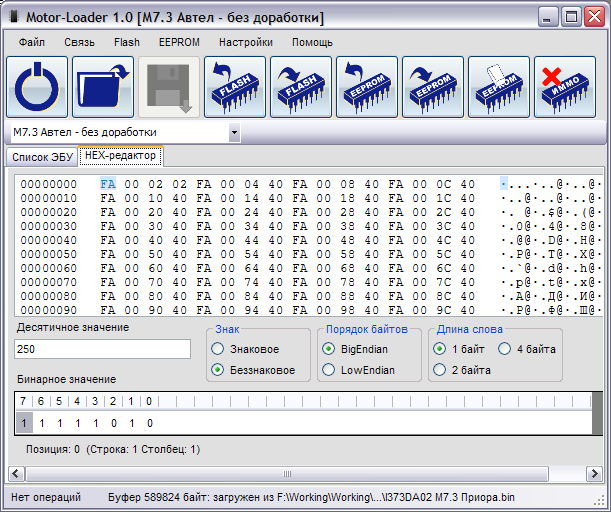611x512 pixels.
Task: Open the Flash menu
Action: pyautogui.click(x=127, y=42)
